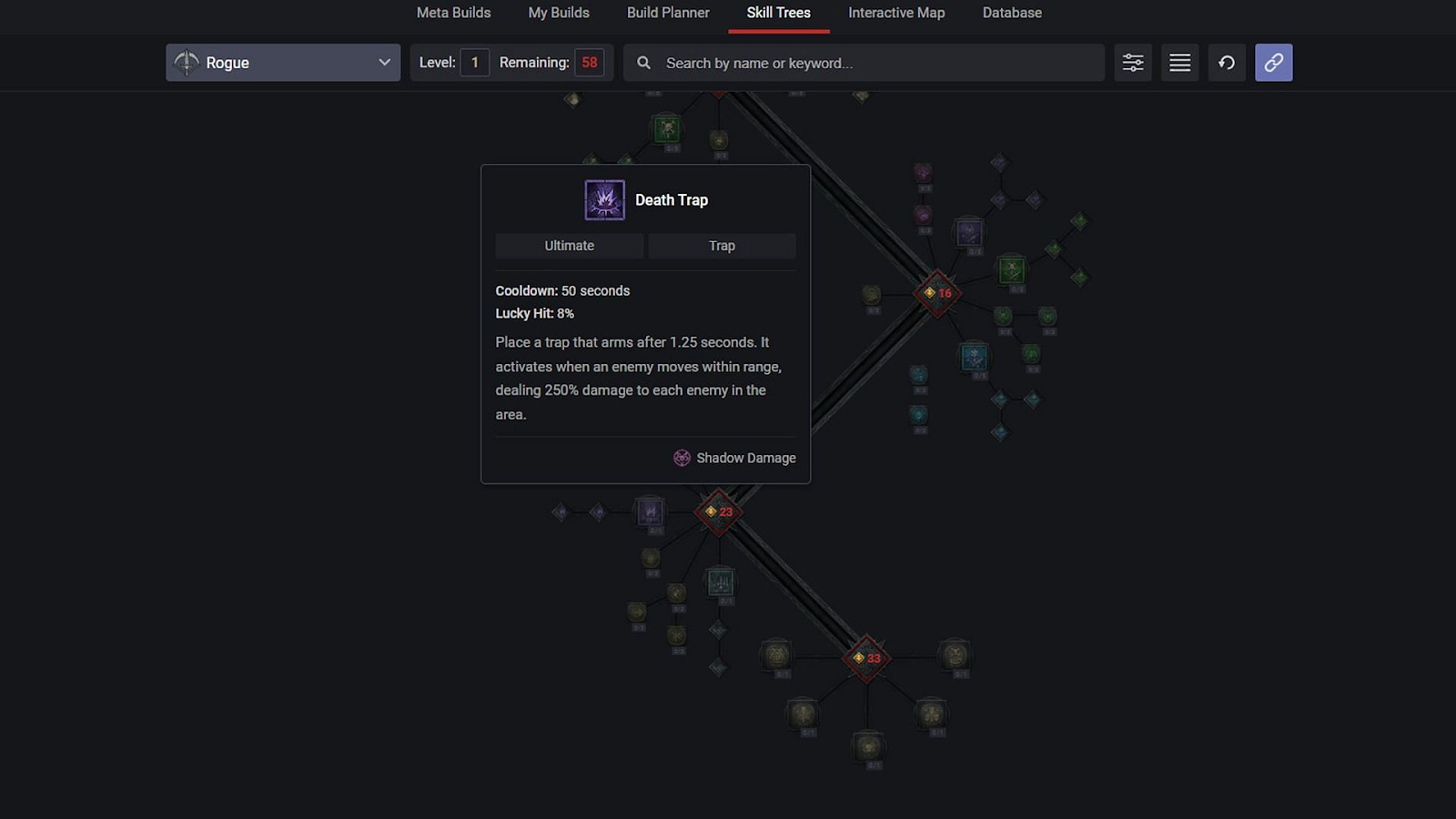Select key passive lower-left of node 33
The width and height of the screenshot is (1456, 819).
[x=803, y=713]
